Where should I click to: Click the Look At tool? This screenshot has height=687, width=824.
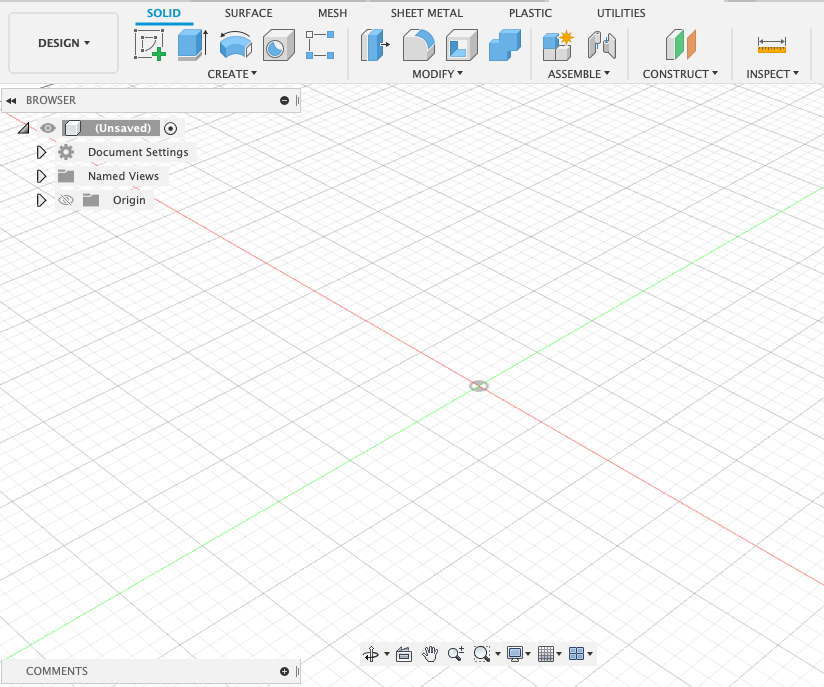pyautogui.click(x=404, y=654)
